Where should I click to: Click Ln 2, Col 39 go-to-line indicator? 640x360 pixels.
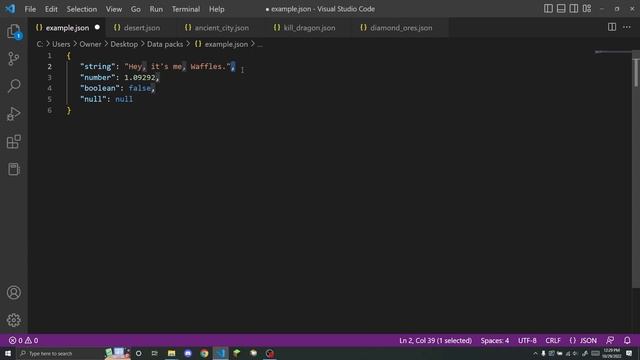coord(436,340)
